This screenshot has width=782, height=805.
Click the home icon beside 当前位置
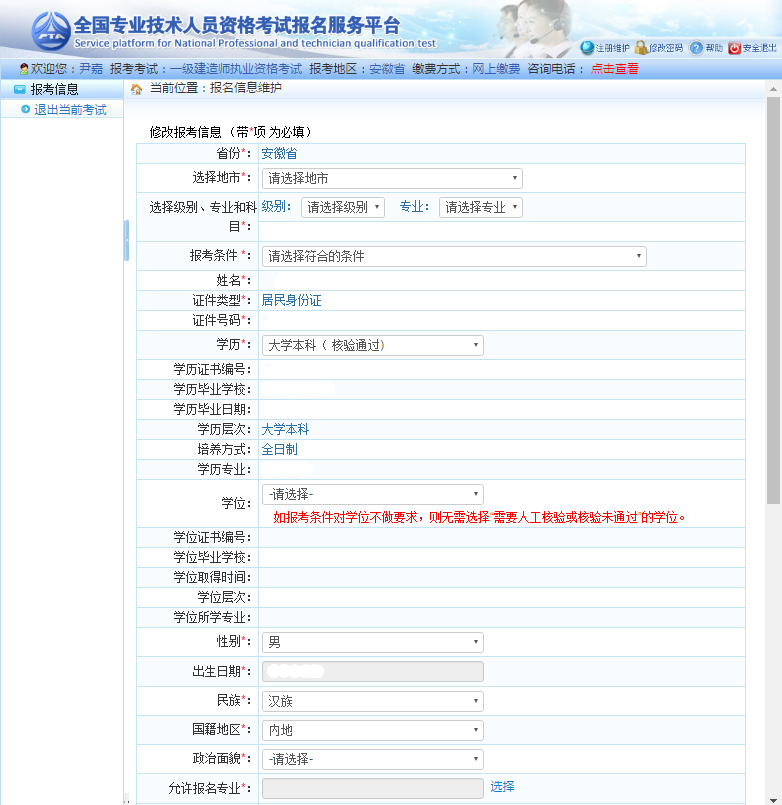[137, 89]
